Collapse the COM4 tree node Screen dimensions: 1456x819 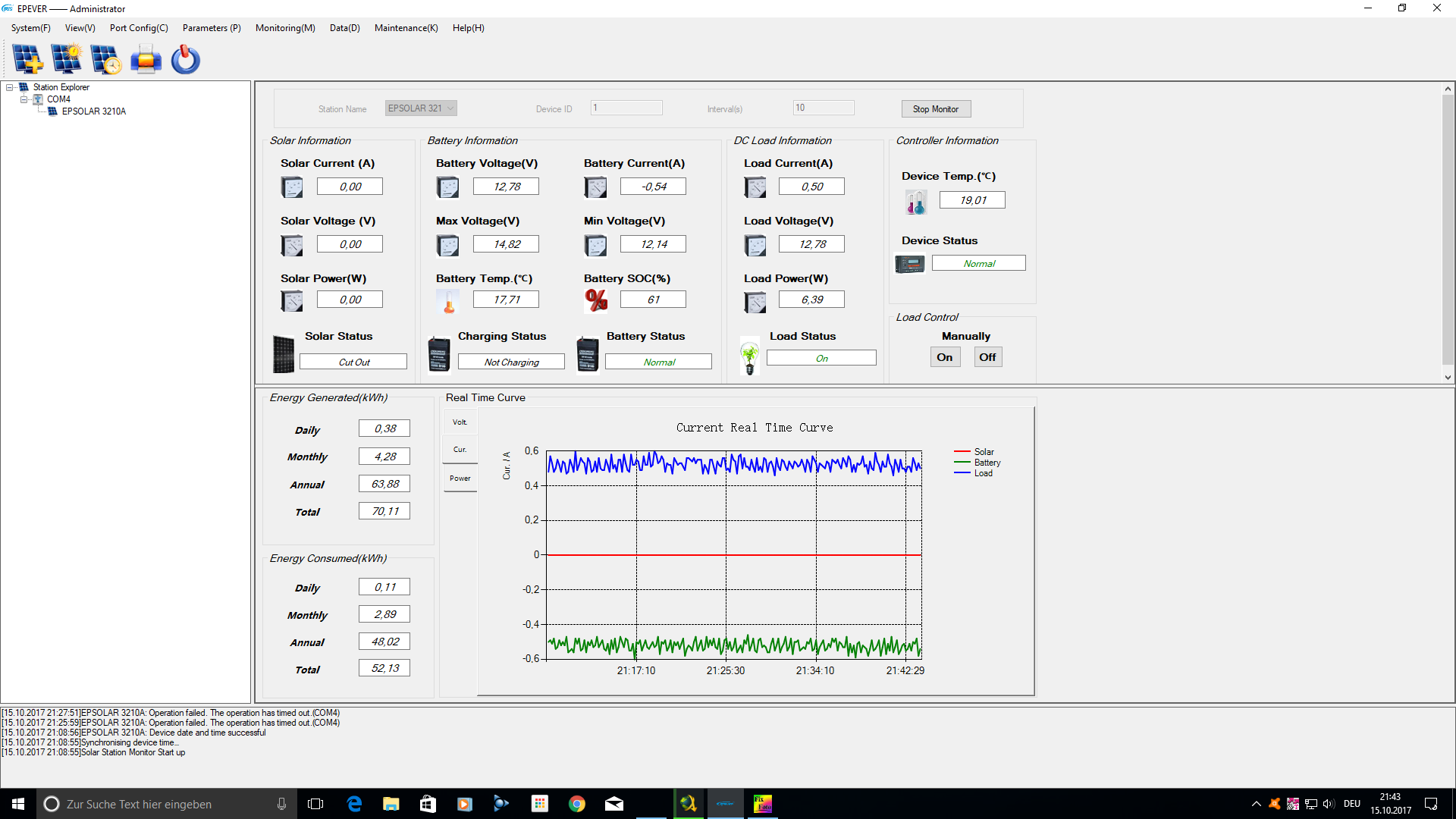(x=24, y=99)
